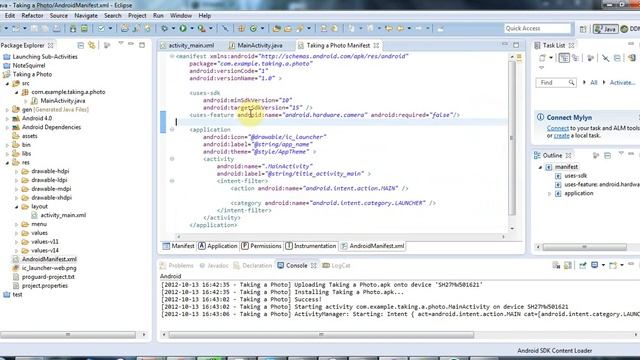Image resolution: width=640 pixels, height=360 pixels.
Task: Open Display Selected Console dropdown
Action: point(603,265)
